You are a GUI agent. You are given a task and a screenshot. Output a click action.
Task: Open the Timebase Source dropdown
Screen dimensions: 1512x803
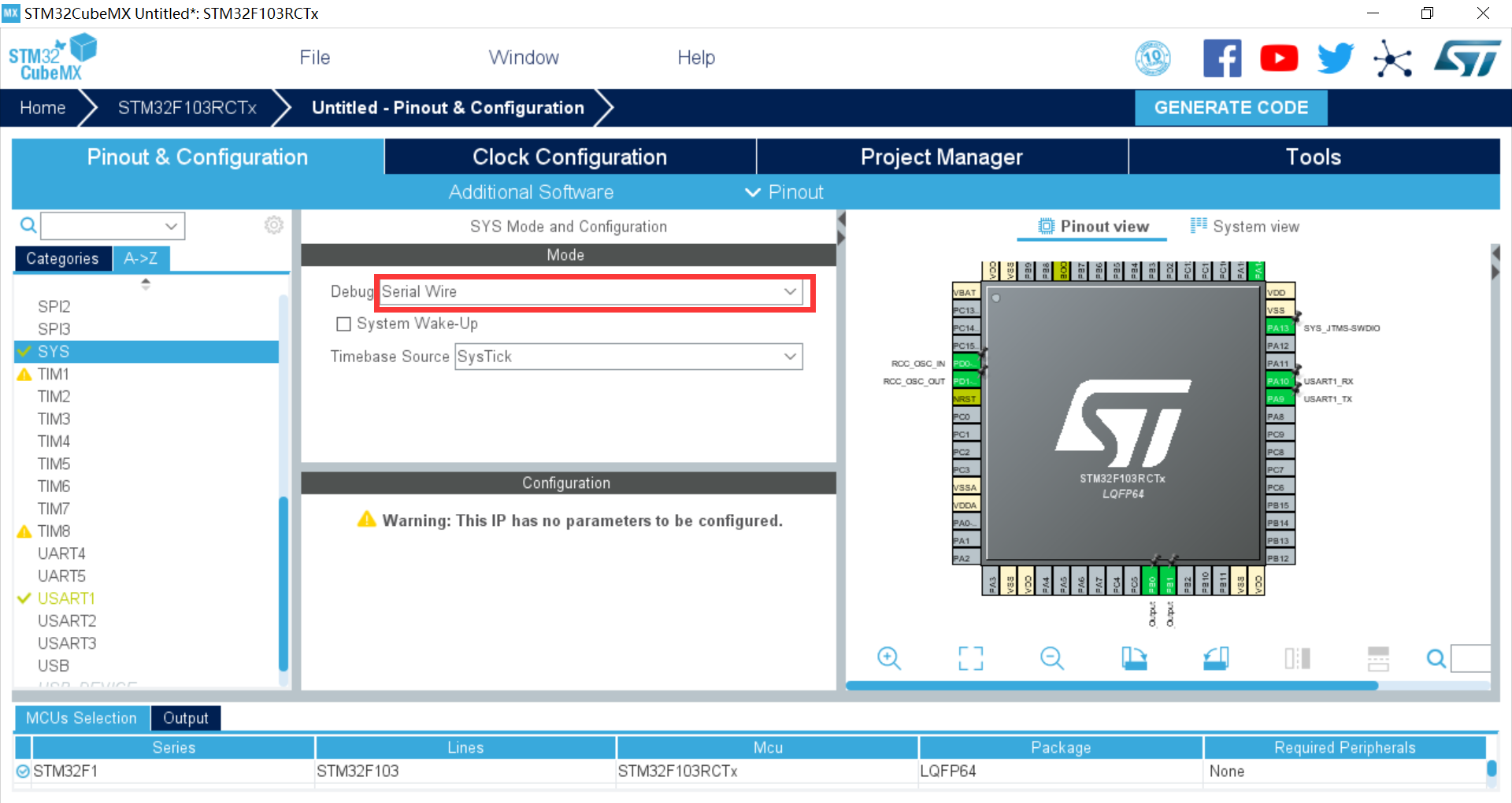[628, 357]
